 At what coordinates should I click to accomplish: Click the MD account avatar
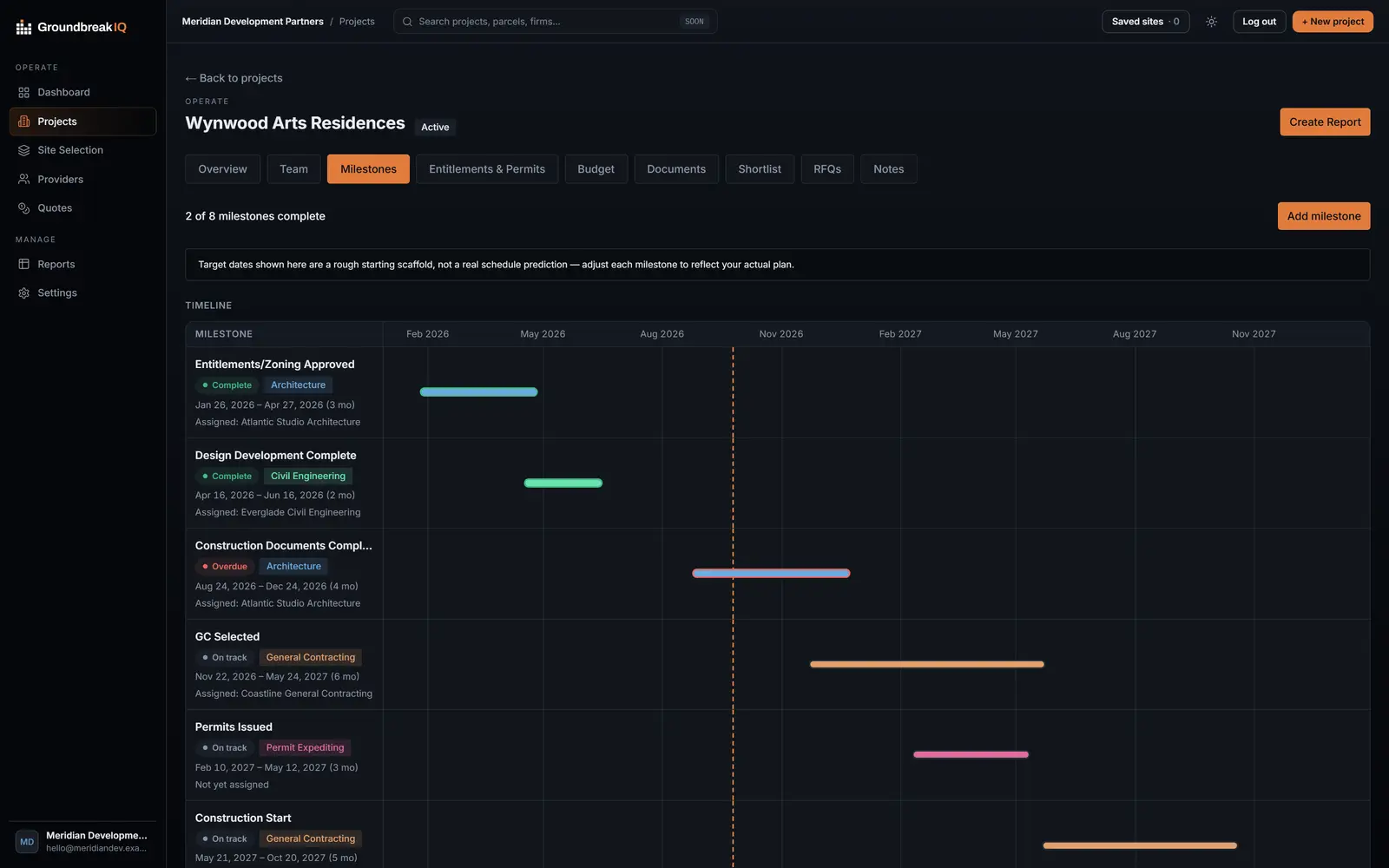point(27,842)
